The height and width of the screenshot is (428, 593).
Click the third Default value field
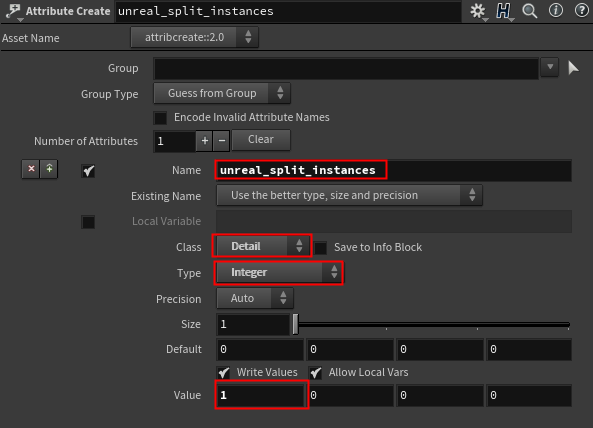coord(440,349)
